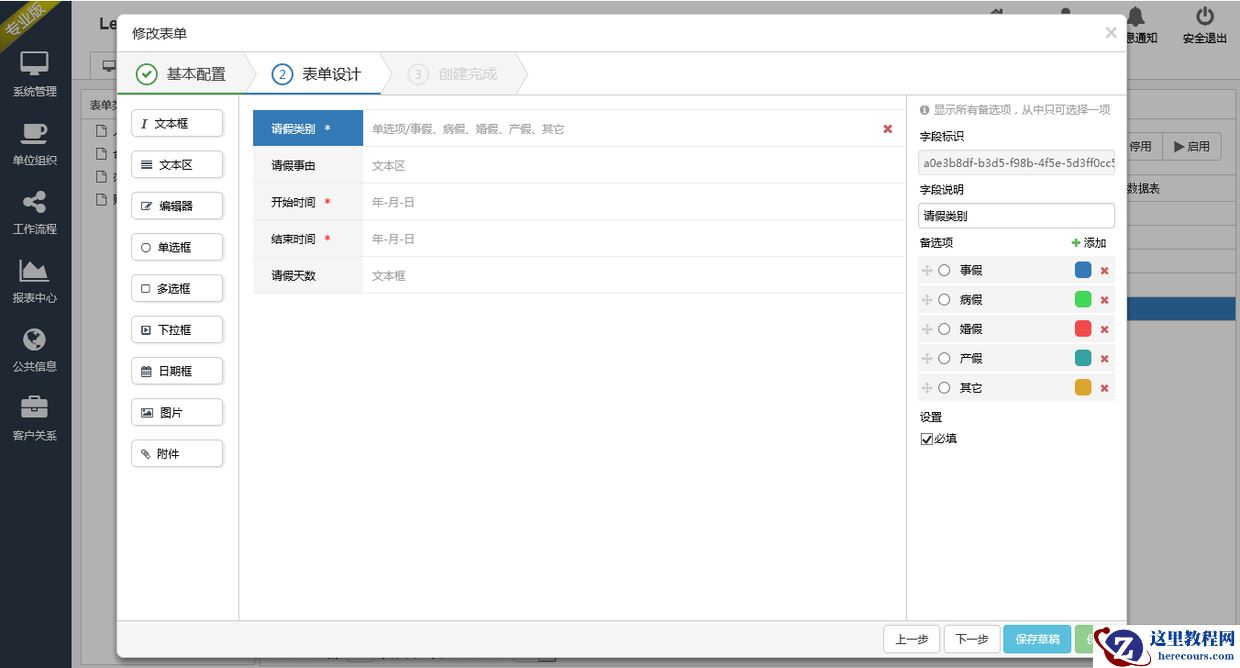
Task: Add a 下拉框 control to the form
Action: 177,330
